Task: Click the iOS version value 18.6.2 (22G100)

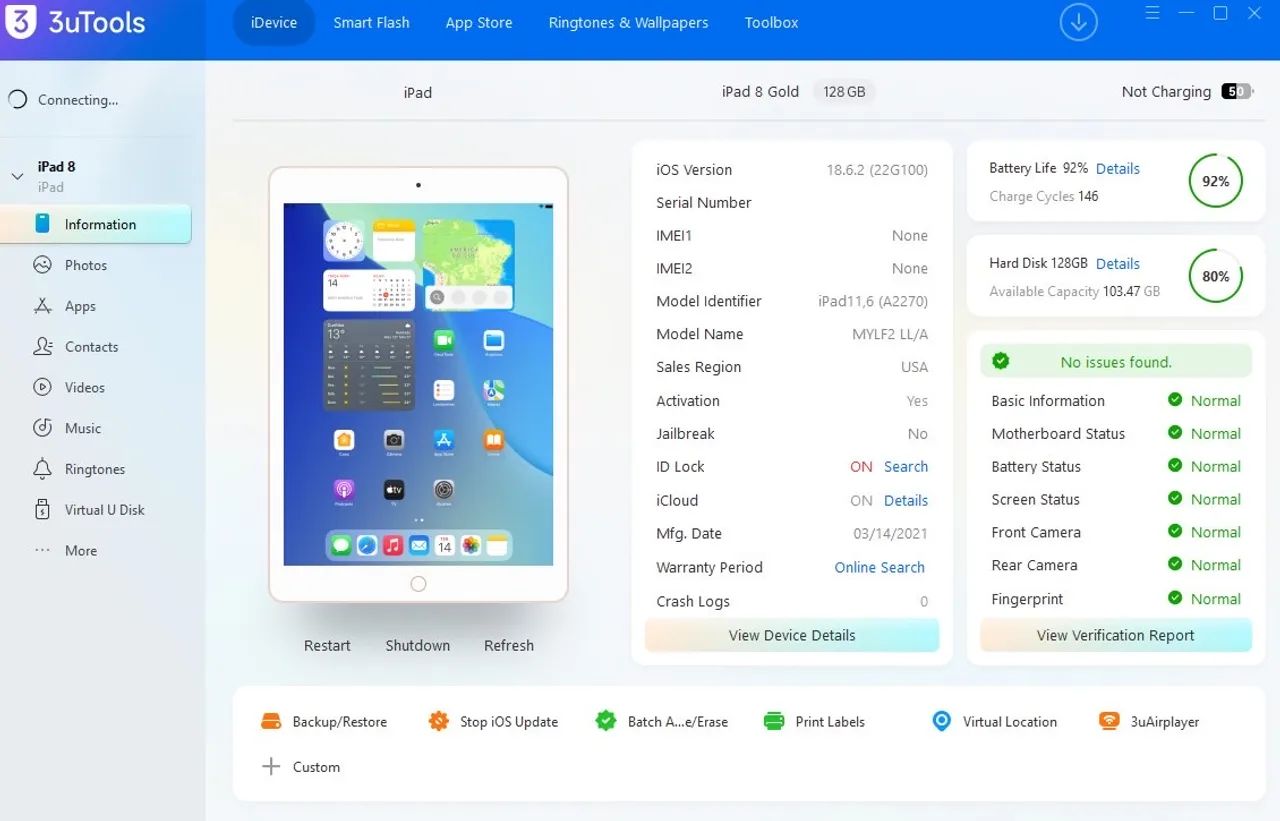Action: tap(877, 170)
